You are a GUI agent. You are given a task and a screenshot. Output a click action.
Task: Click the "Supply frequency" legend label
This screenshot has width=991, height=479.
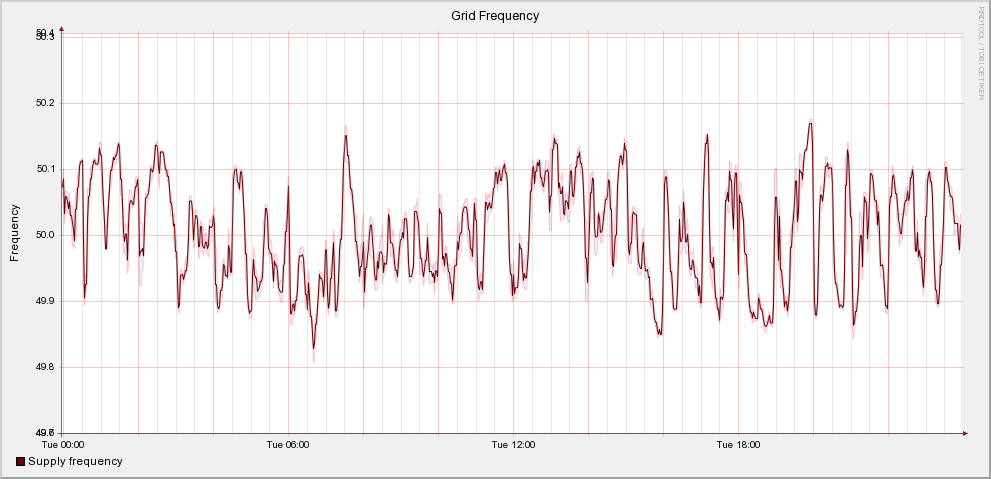(x=75, y=461)
